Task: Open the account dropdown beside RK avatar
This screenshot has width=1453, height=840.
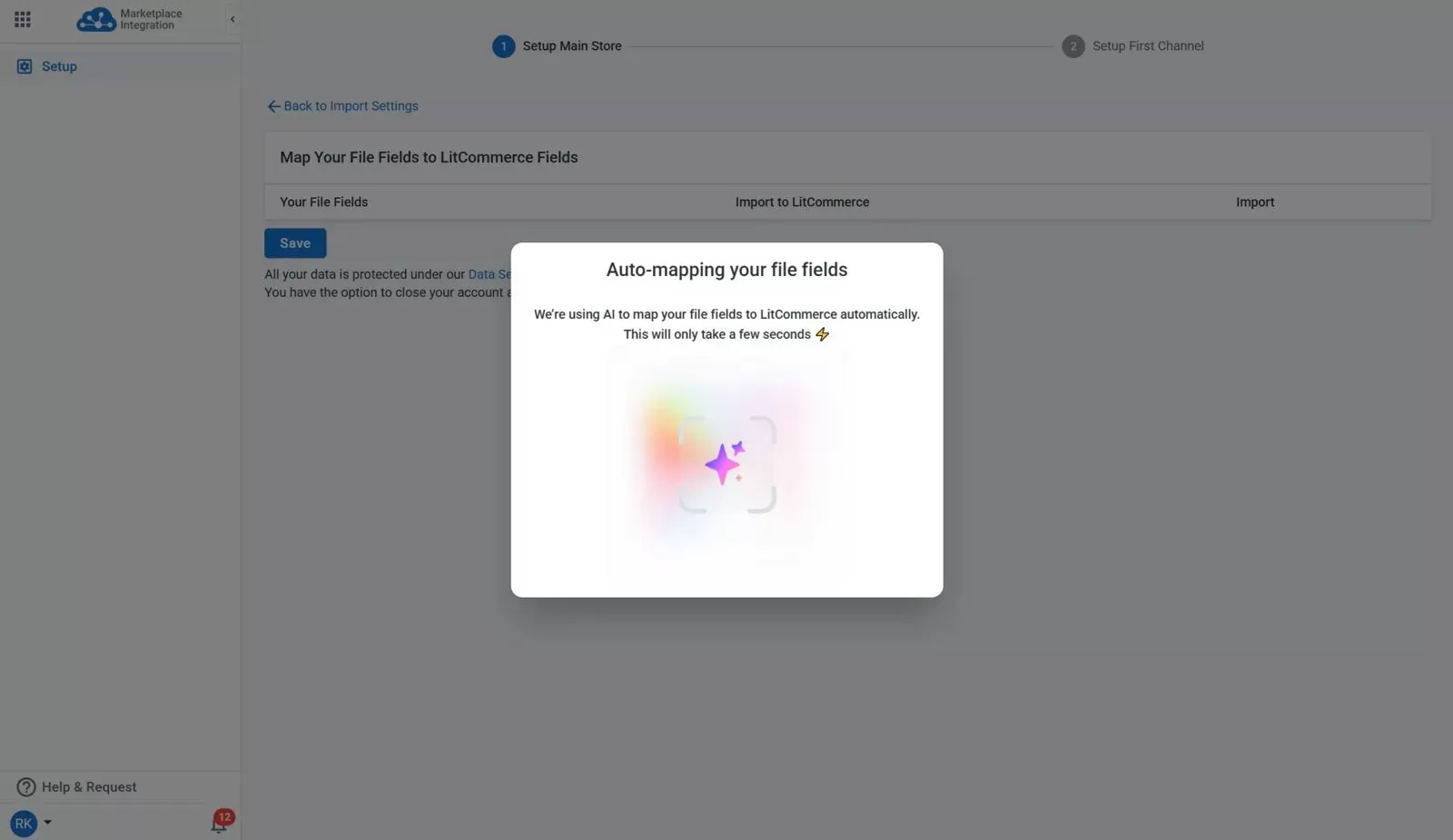Action: click(47, 823)
